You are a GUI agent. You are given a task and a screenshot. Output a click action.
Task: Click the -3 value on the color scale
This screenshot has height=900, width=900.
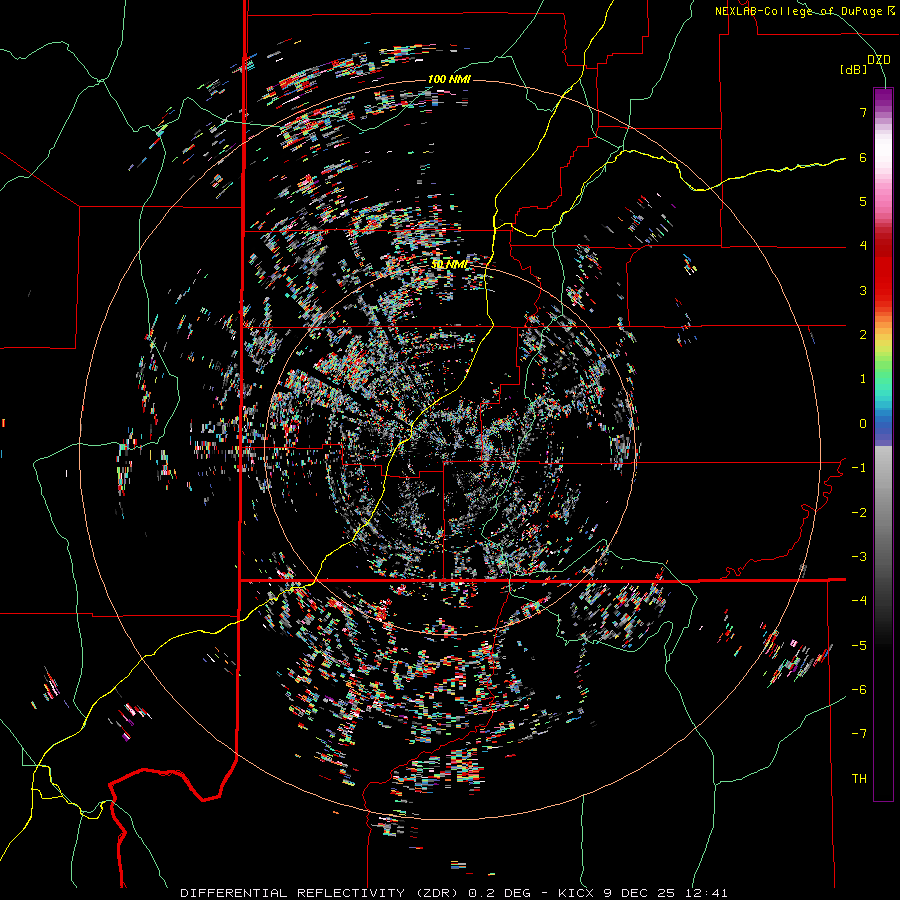click(x=859, y=557)
